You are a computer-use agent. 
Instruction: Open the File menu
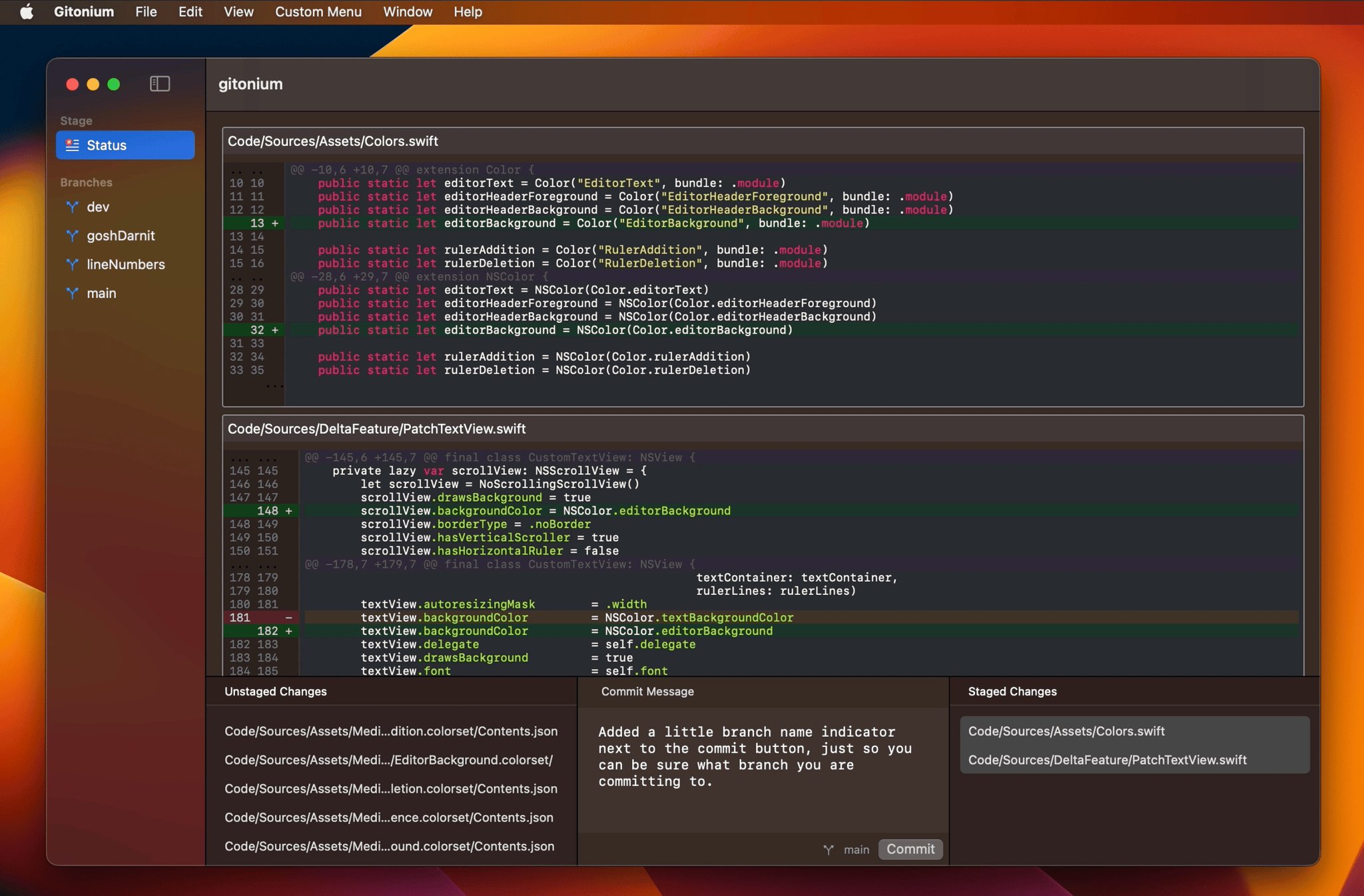click(146, 11)
